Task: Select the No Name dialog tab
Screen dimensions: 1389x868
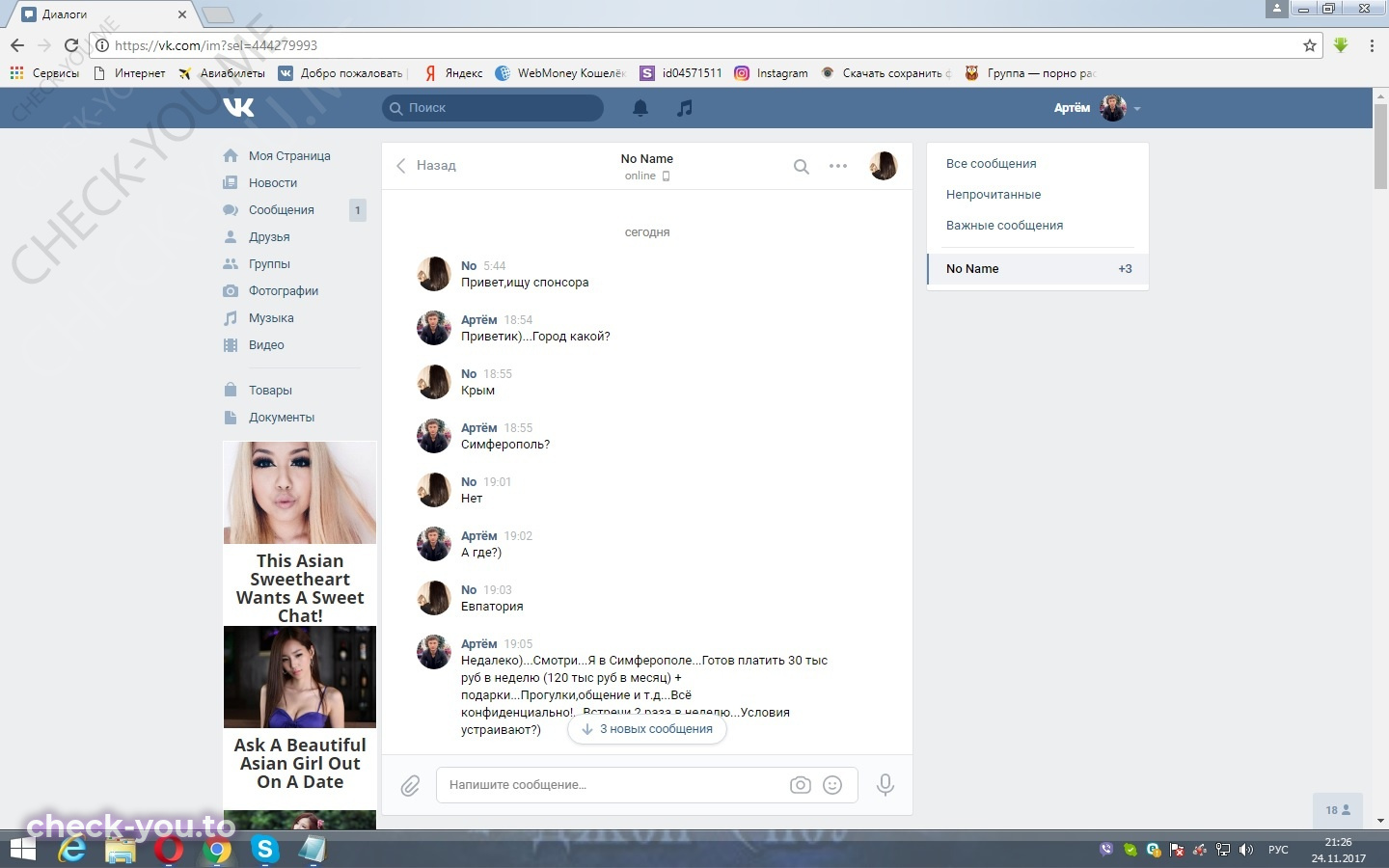Action: click(1038, 269)
